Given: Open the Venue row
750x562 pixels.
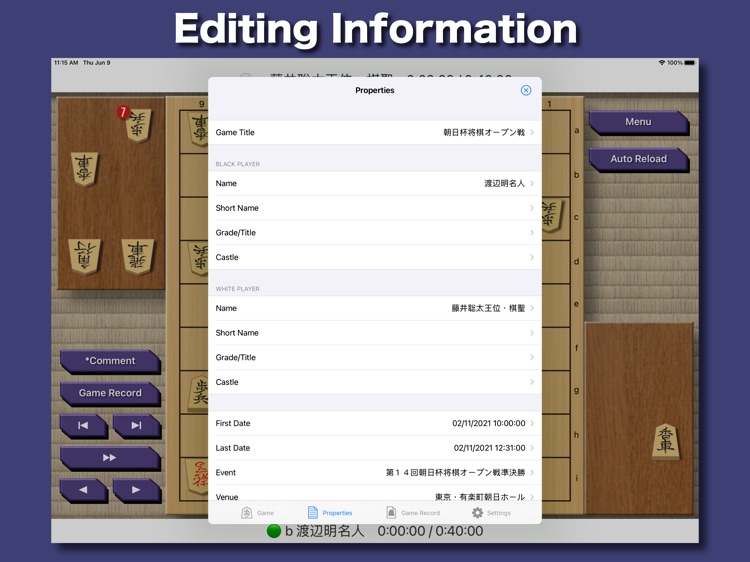Looking at the screenshot, I should (x=375, y=495).
